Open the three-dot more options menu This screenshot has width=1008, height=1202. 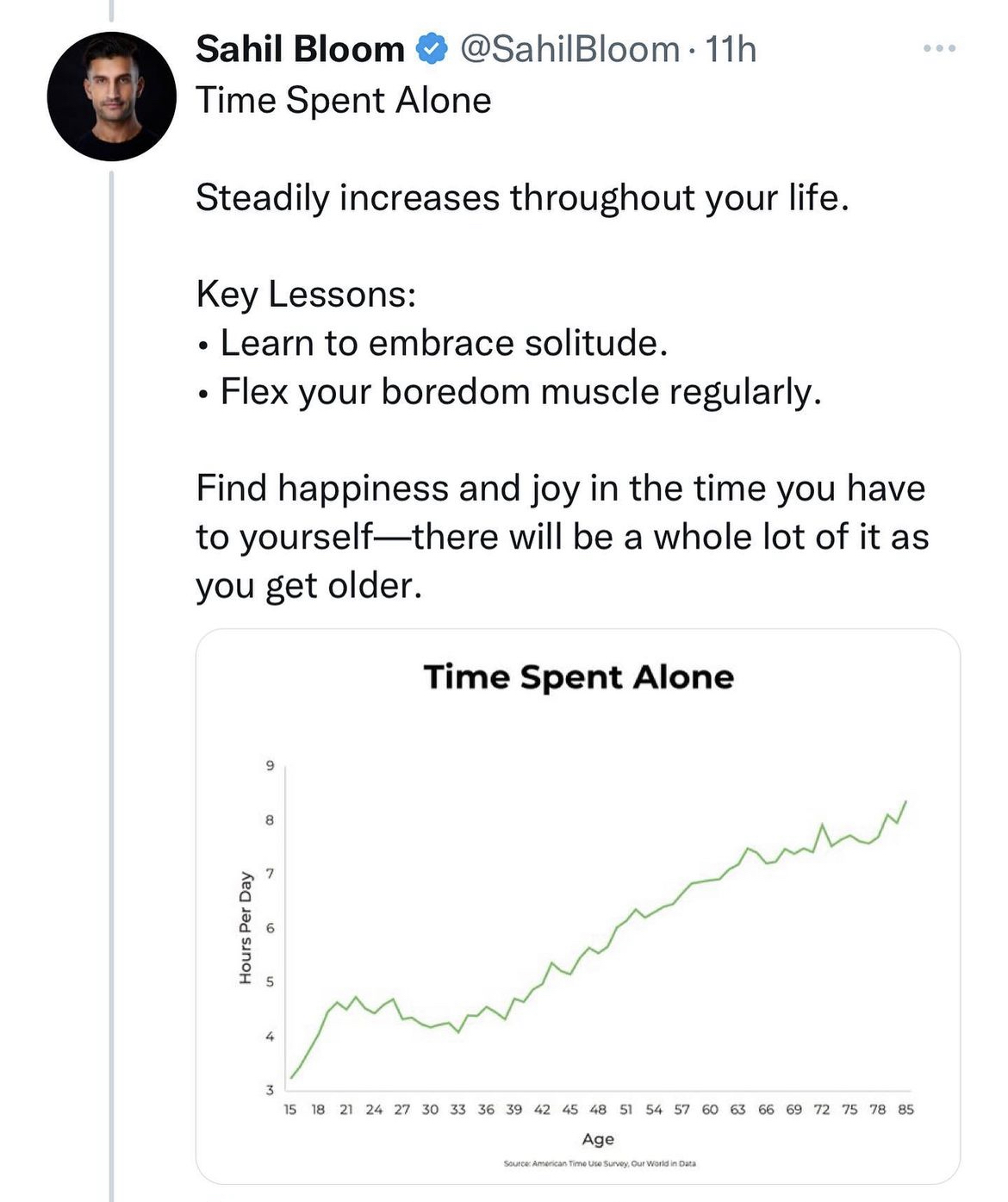(x=939, y=48)
